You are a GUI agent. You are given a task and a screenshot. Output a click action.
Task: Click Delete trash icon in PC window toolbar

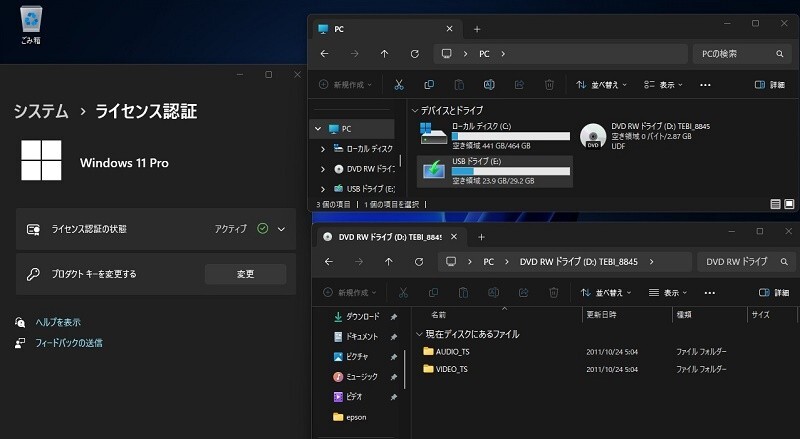[549, 85]
